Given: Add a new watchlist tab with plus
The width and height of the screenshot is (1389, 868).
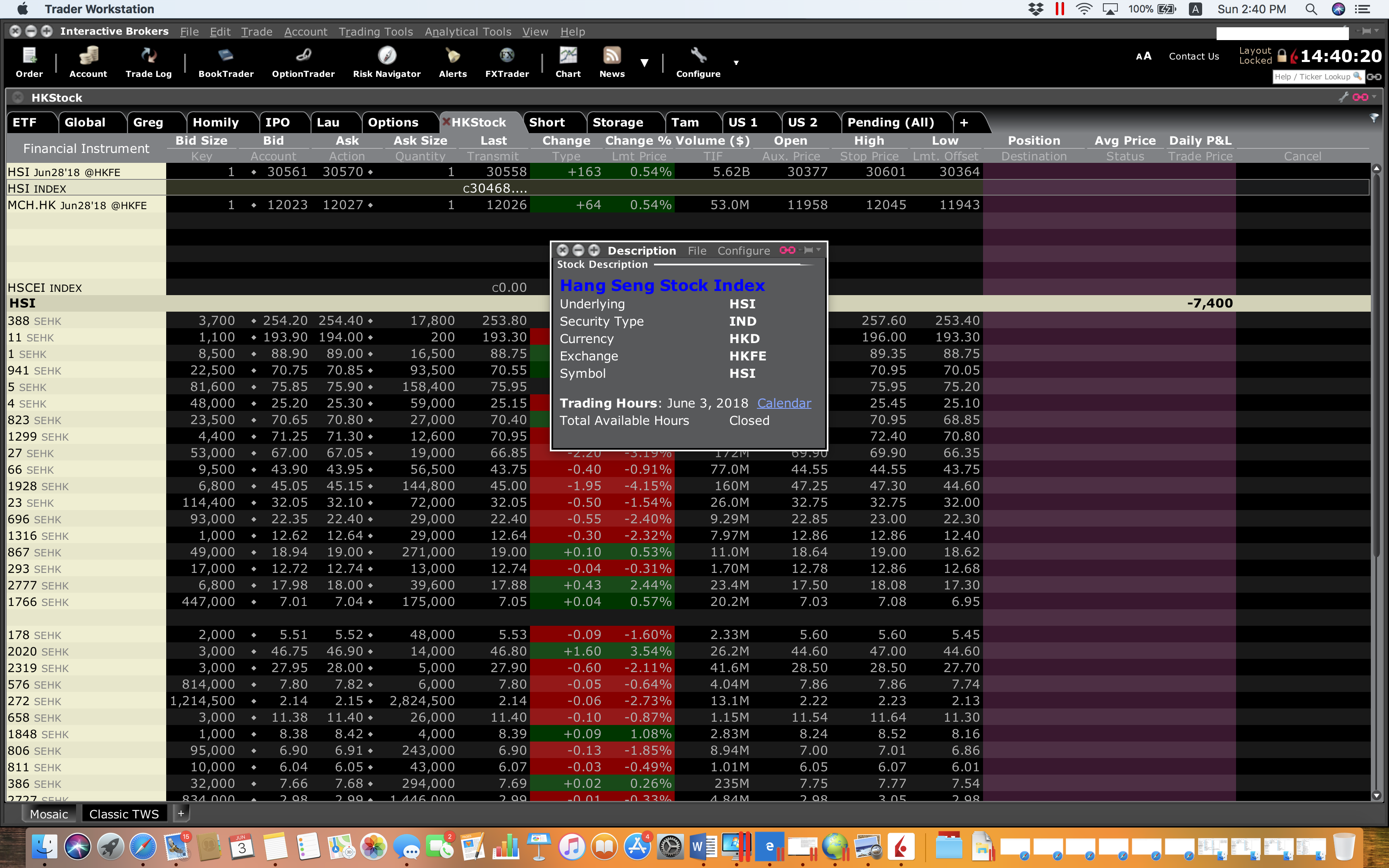Looking at the screenshot, I should [x=964, y=122].
